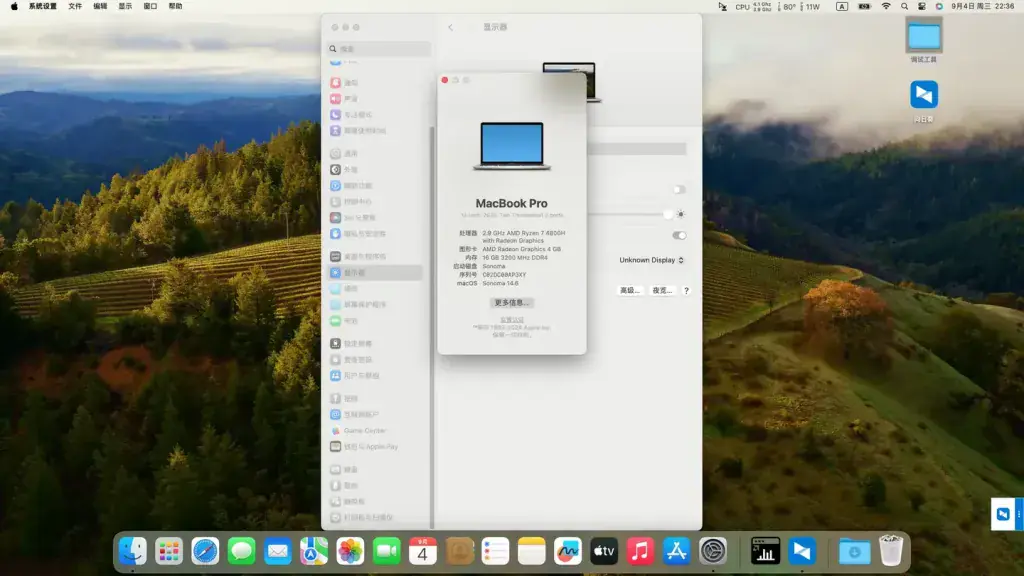Open the 声音 (Sound) settings pane
Image resolution: width=1024 pixels, height=576 pixels.
pos(351,99)
